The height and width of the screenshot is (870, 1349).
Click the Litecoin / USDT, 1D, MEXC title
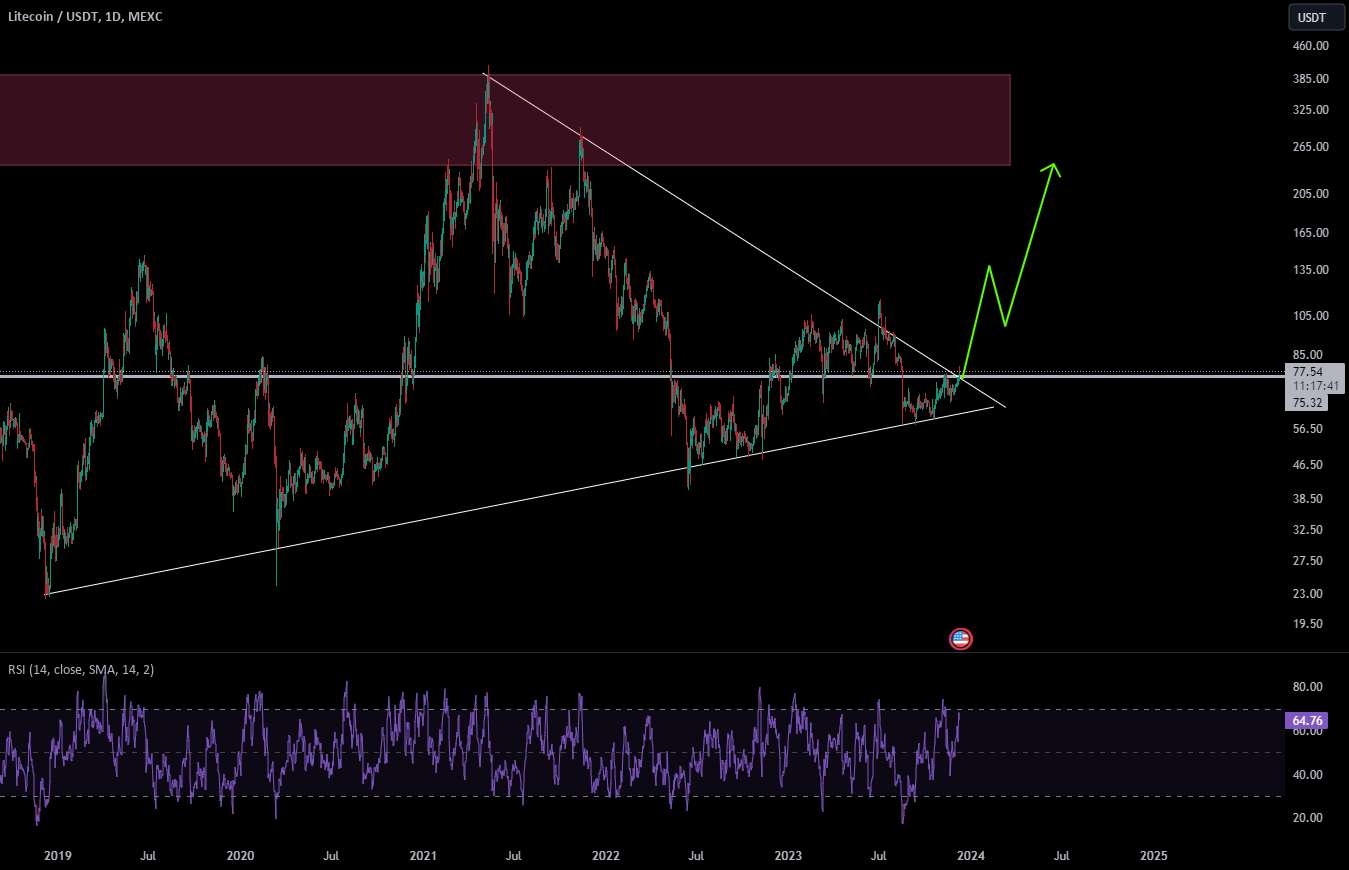tap(86, 17)
